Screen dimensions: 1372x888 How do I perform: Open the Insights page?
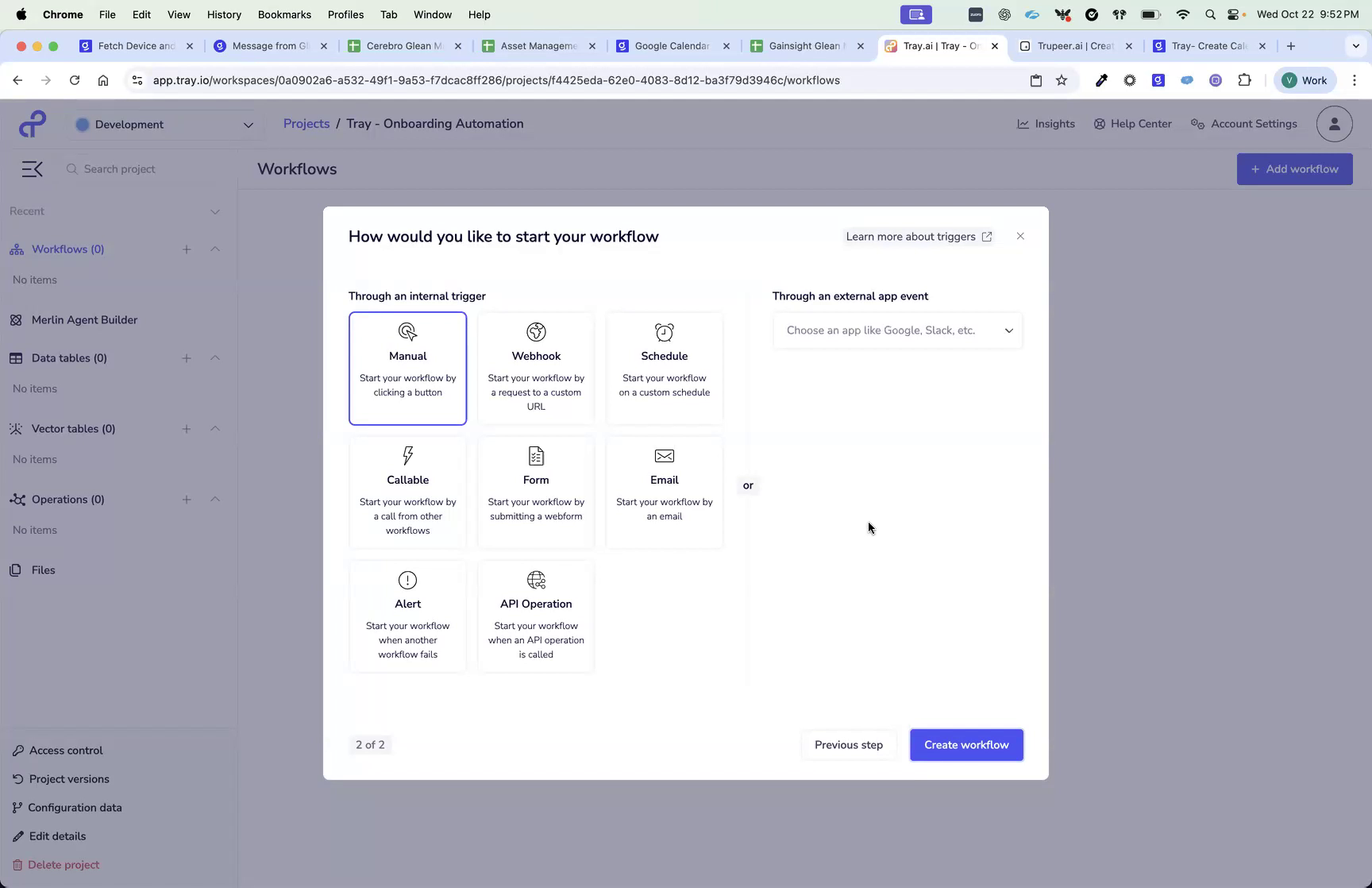tap(1046, 124)
